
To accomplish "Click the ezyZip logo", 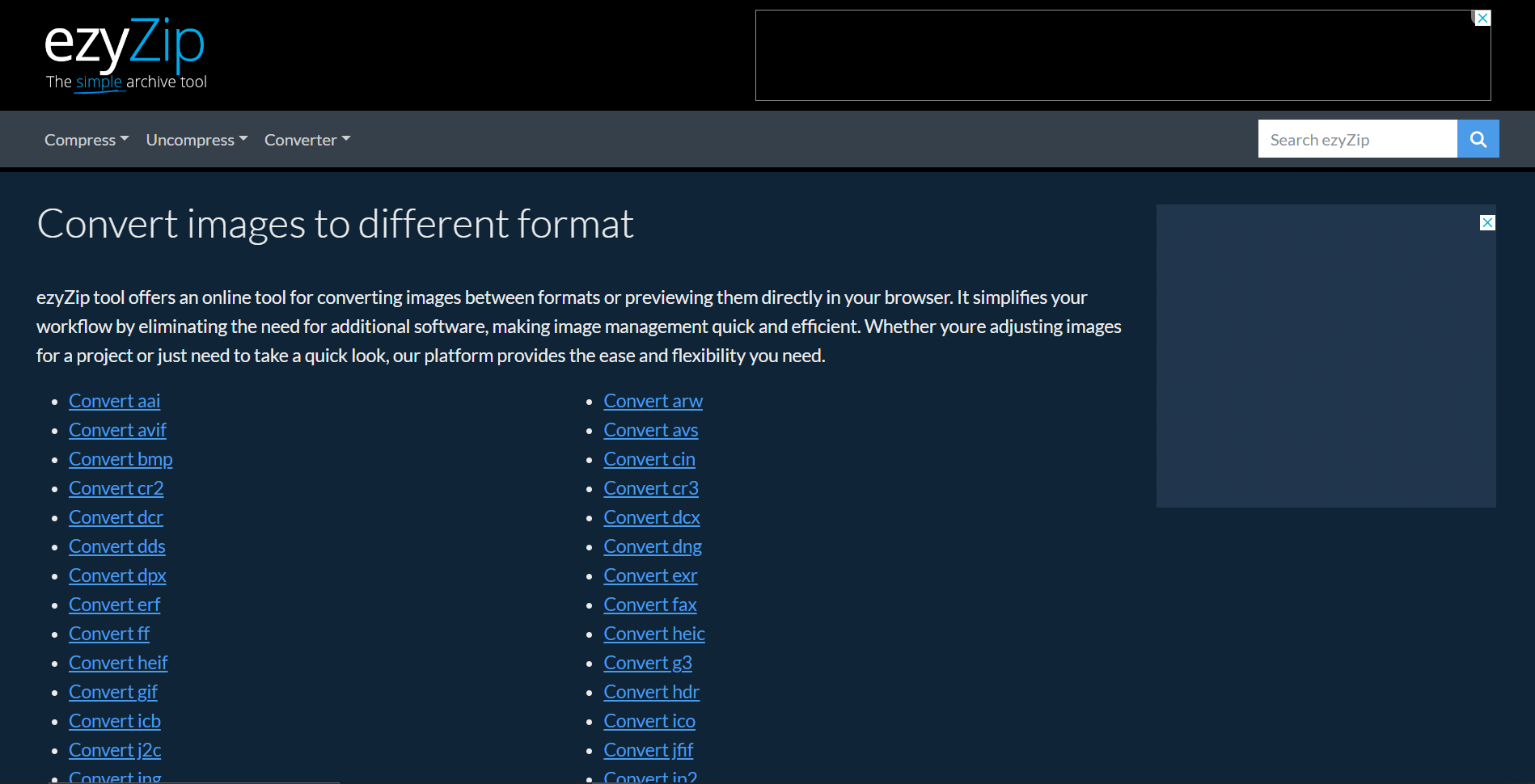I will [125, 54].
